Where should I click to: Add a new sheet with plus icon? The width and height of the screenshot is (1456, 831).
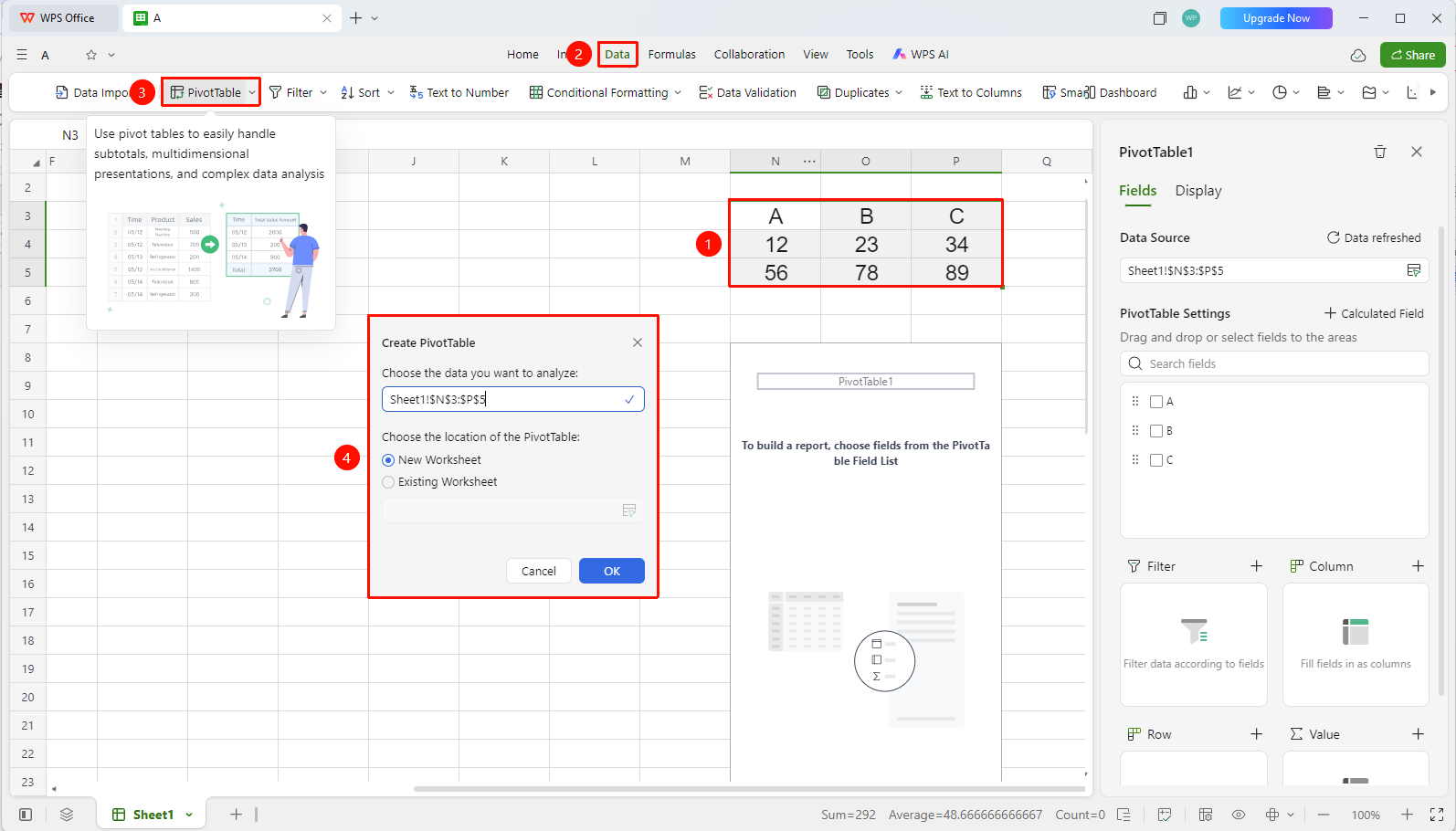click(x=236, y=815)
